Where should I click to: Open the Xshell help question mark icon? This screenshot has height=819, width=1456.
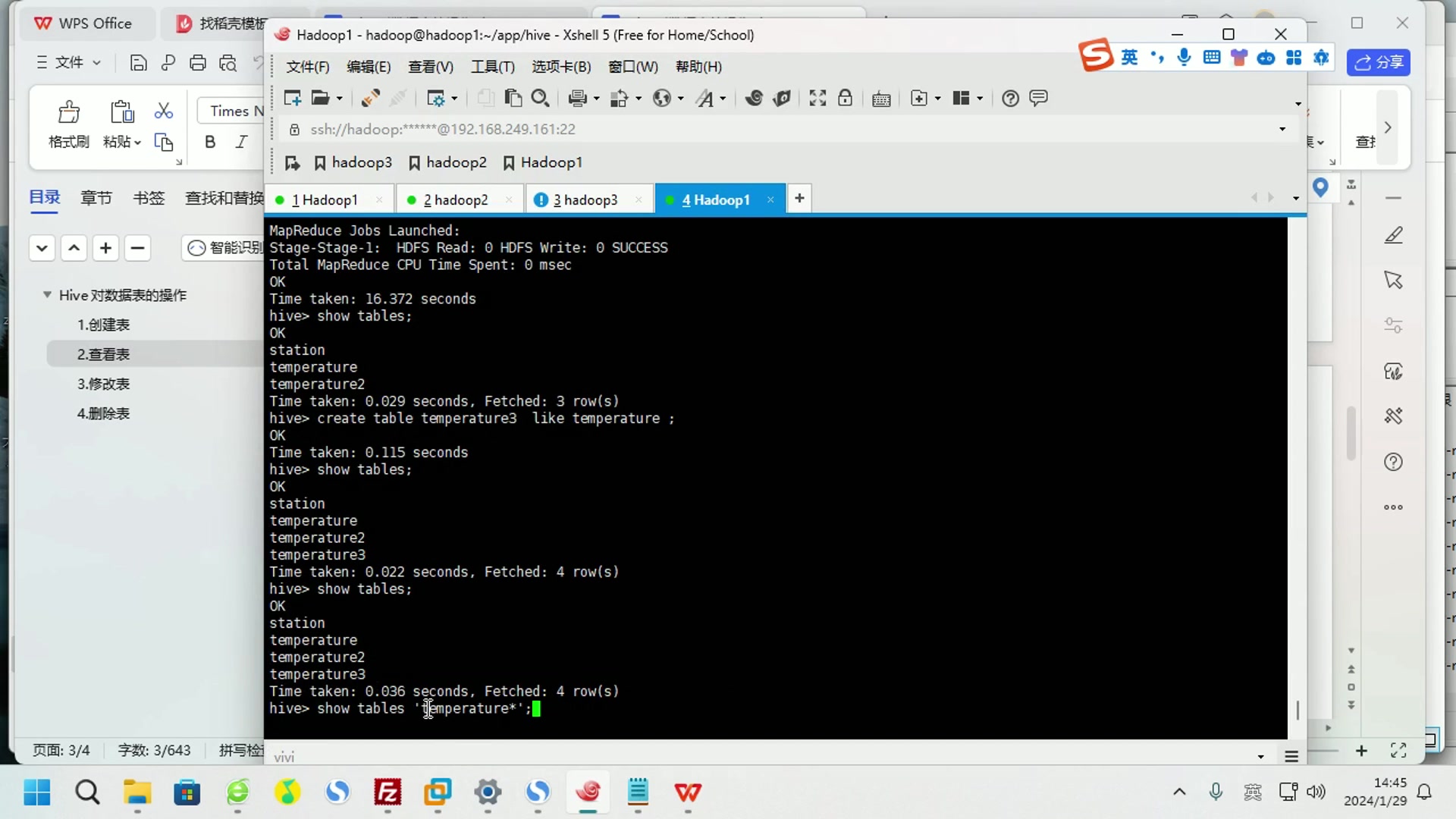1010,98
